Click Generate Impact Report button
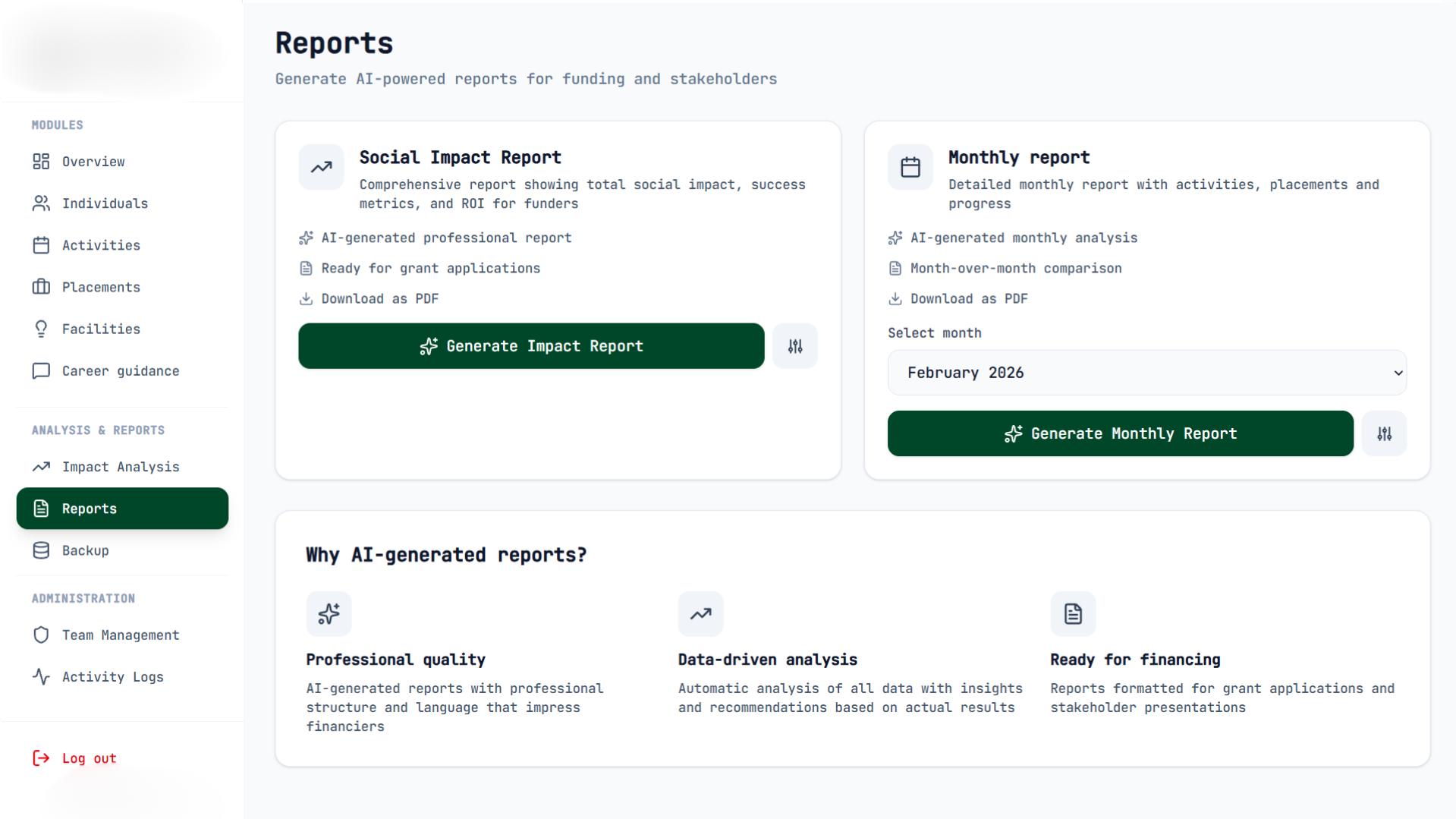1456x819 pixels. point(531,345)
